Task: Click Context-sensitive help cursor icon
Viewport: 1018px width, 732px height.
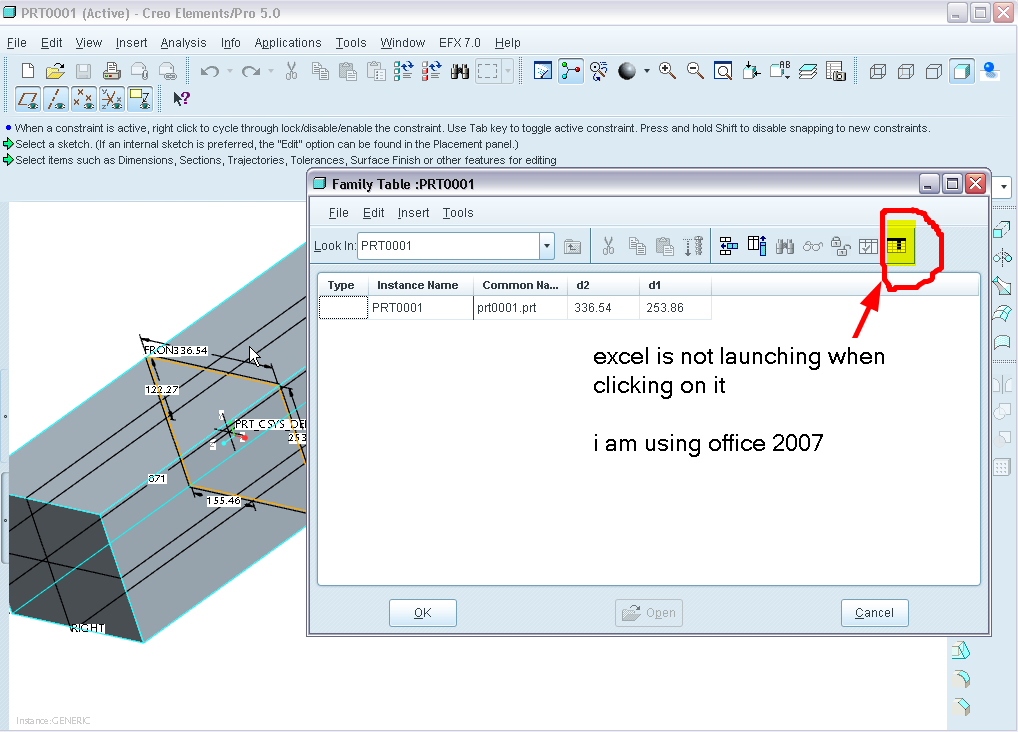Action: coord(181,99)
